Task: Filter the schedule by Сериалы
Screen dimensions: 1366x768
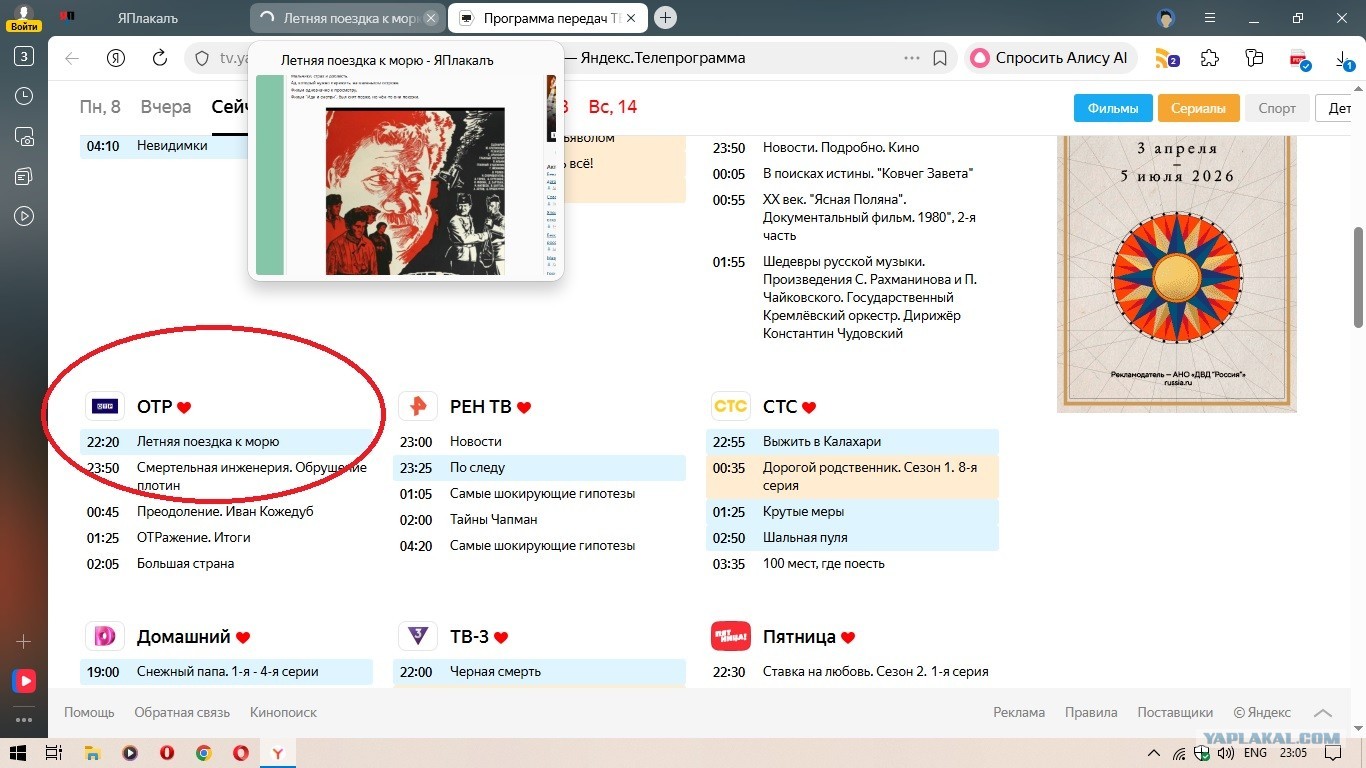Action: pos(1198,108)
